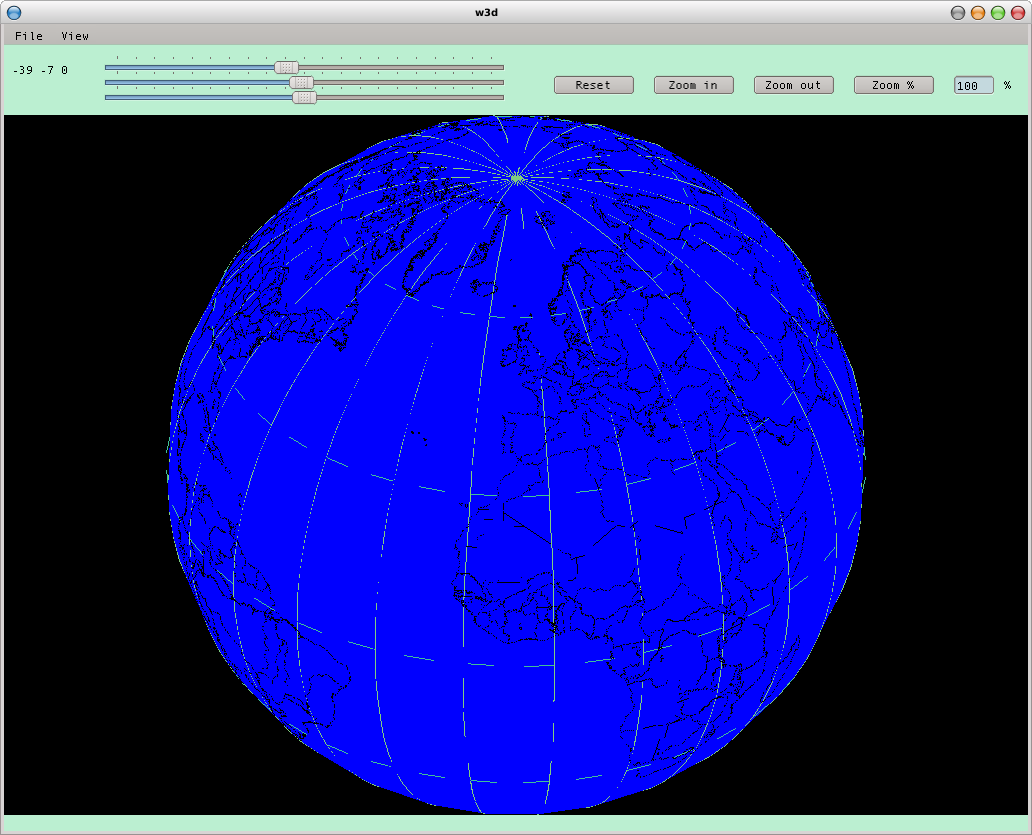The height and width of the screenshot is (835, 1032).
Task: Click the green maximize window button
Action: coord(997,12)
